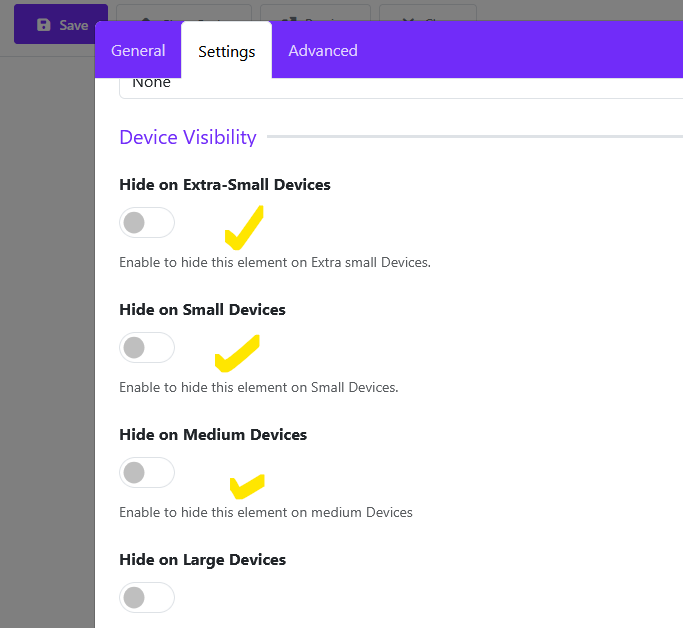Click the Hide on Large Devices label
Viewport: 683px width, 628px height.
202,560
